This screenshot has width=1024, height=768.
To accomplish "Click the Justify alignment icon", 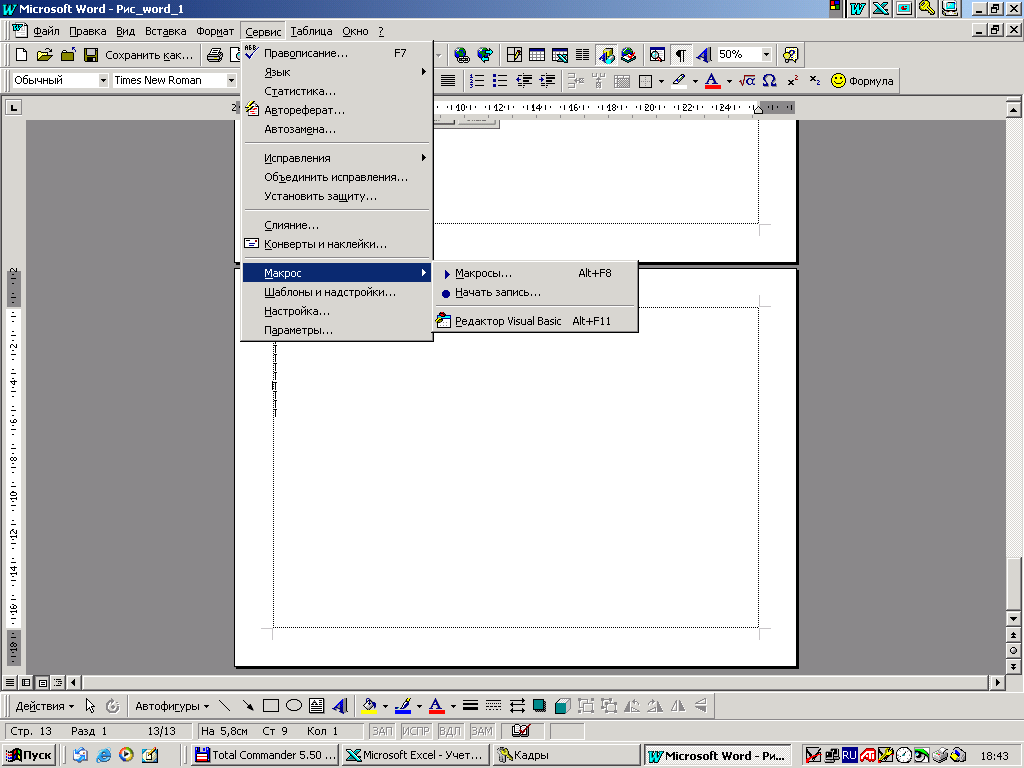I will pyautogui.click(x=448, y=80).
